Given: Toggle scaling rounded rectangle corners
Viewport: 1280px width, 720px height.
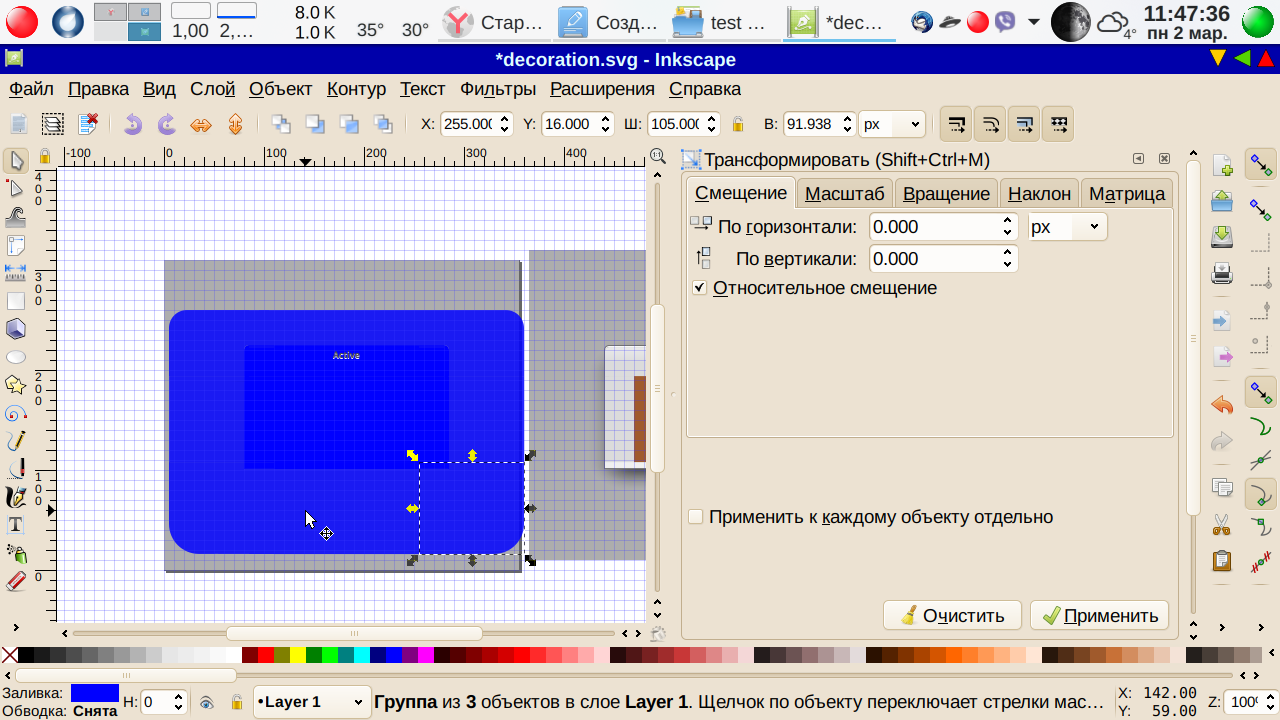Looking at the screenshot, I should point(990,124).
